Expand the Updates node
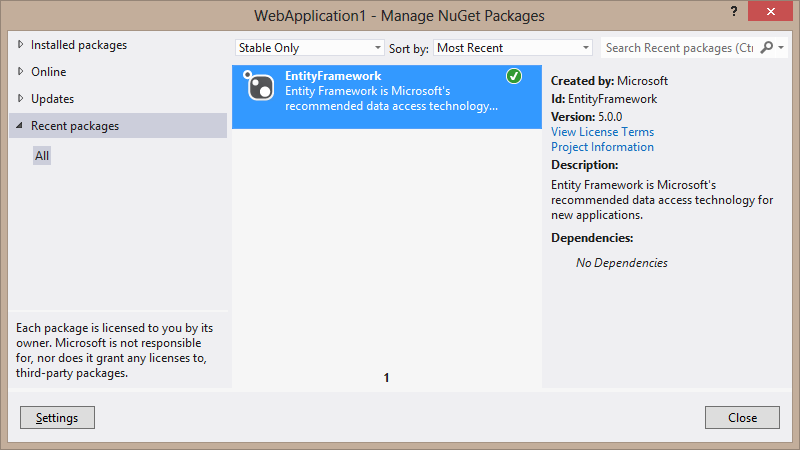The width and height of the screenshot is (800, 450). click(x=20, y=98)
